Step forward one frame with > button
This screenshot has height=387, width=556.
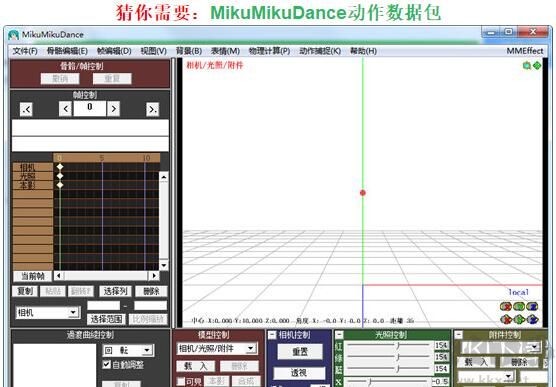113,109
